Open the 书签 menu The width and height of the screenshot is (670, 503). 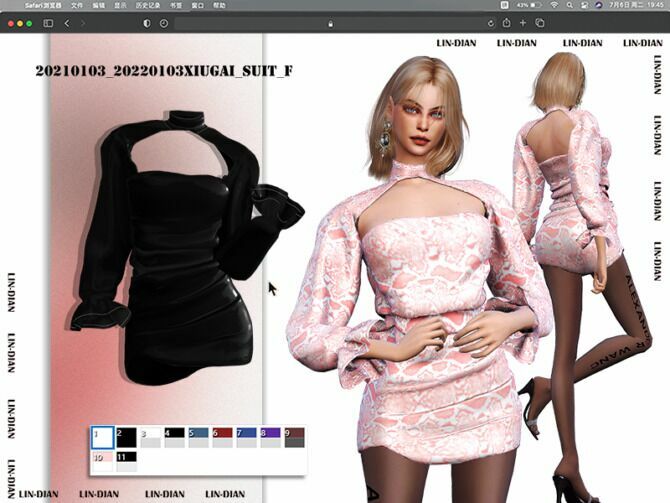click(x=176, y=6)
